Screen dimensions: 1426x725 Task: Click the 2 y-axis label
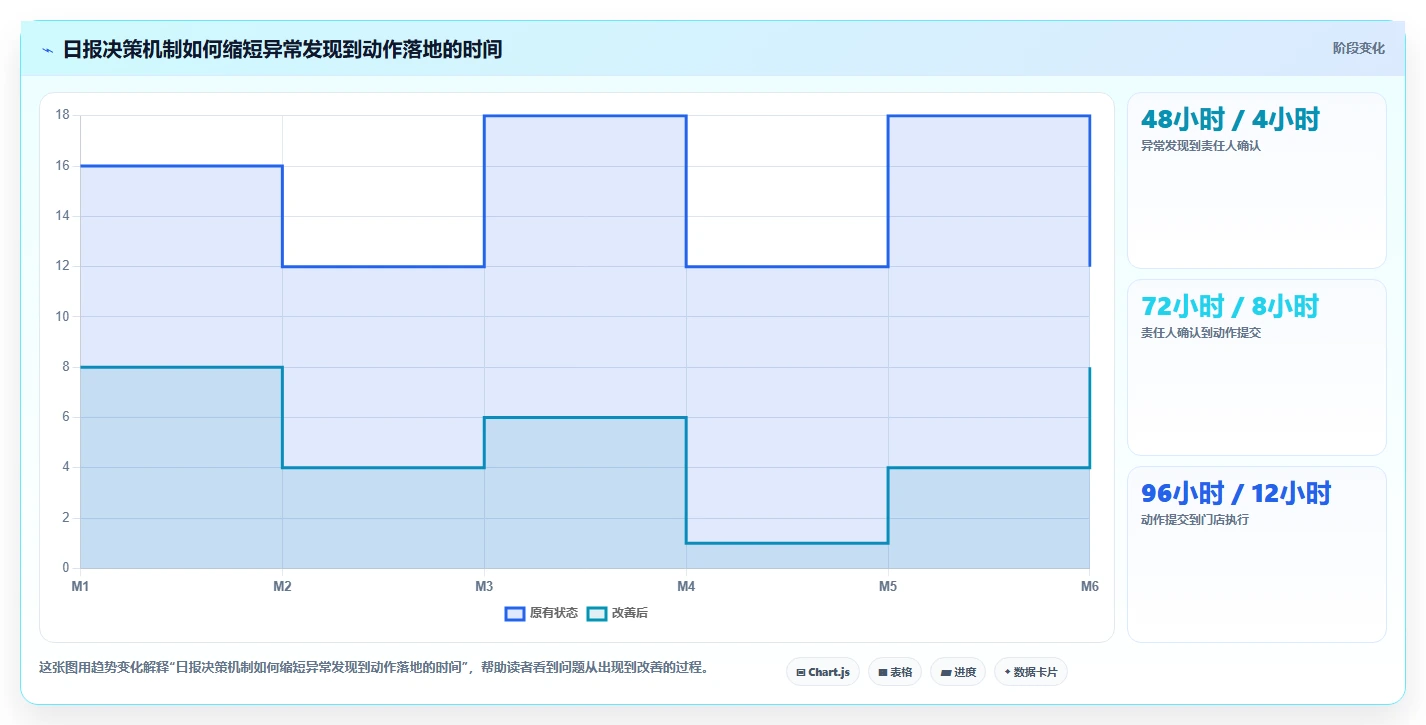[65, 518]
